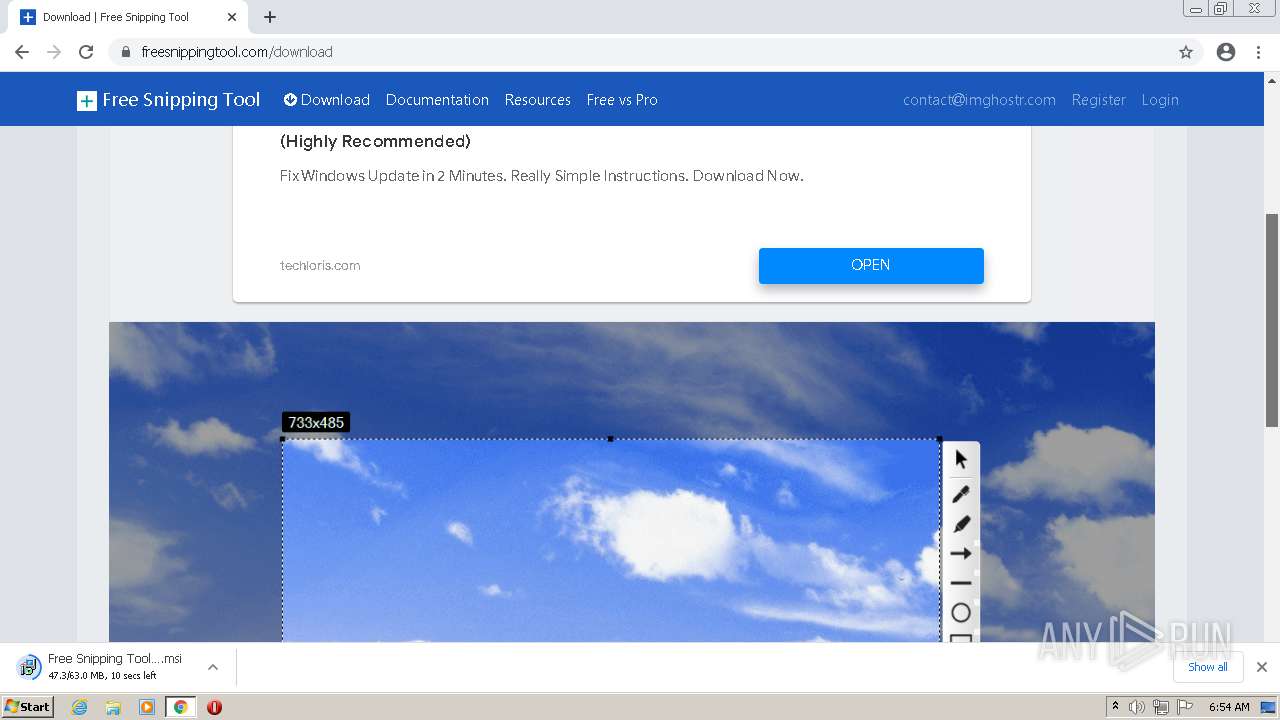Select the circle tool in snipping toolbar

tap(961, 613)
